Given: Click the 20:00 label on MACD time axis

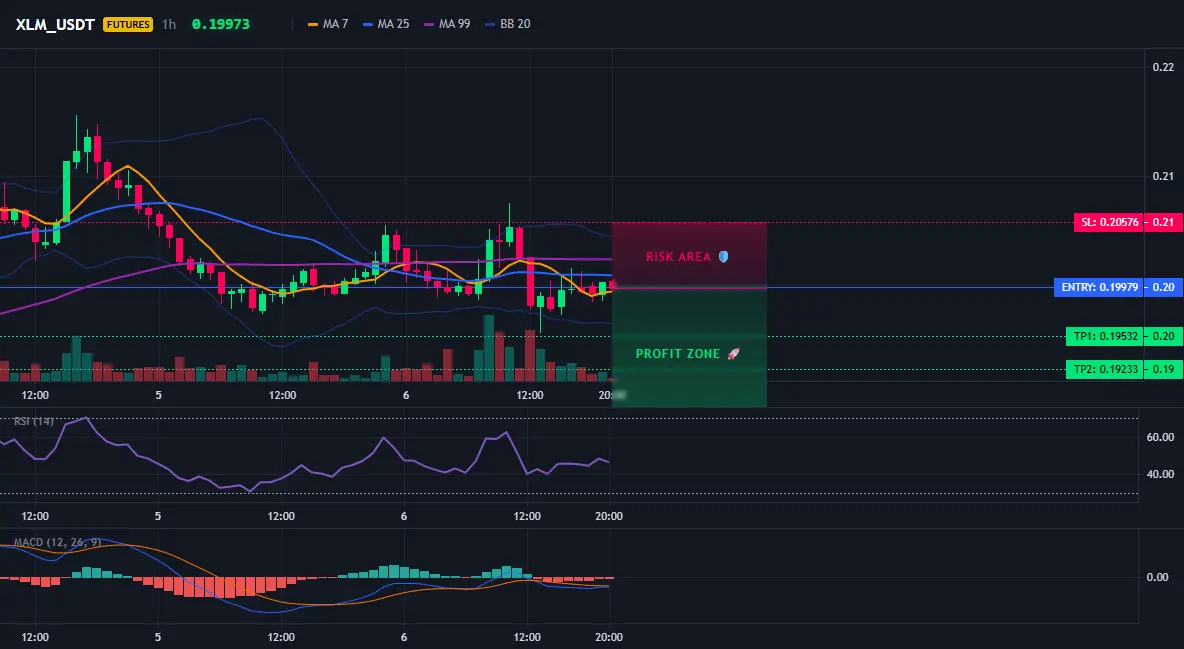Looking at the screenshot, I should (609, 637).
